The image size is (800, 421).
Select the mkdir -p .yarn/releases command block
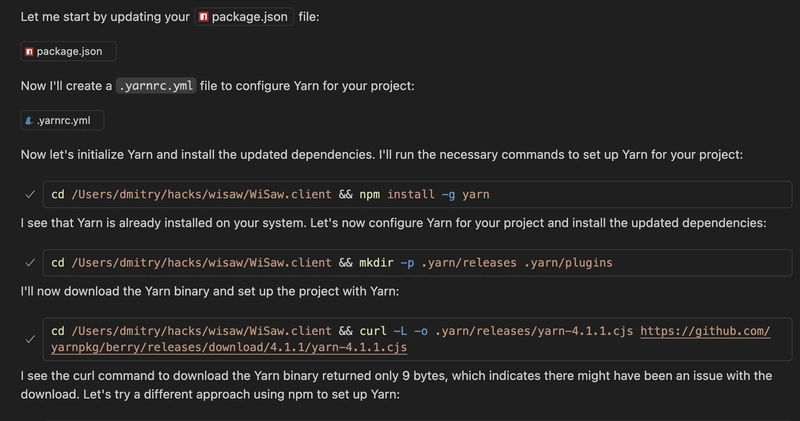pos(417,263)
